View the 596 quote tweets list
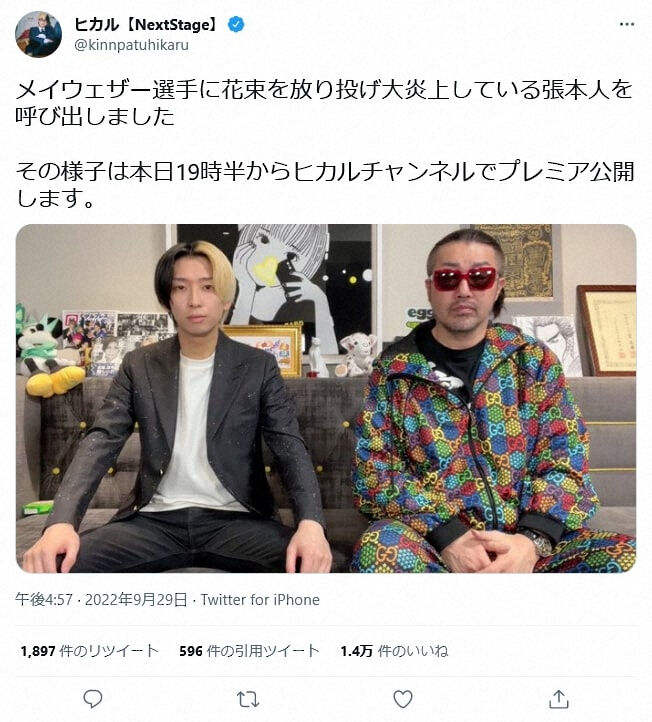652x722 pixels. coord(249,651)
